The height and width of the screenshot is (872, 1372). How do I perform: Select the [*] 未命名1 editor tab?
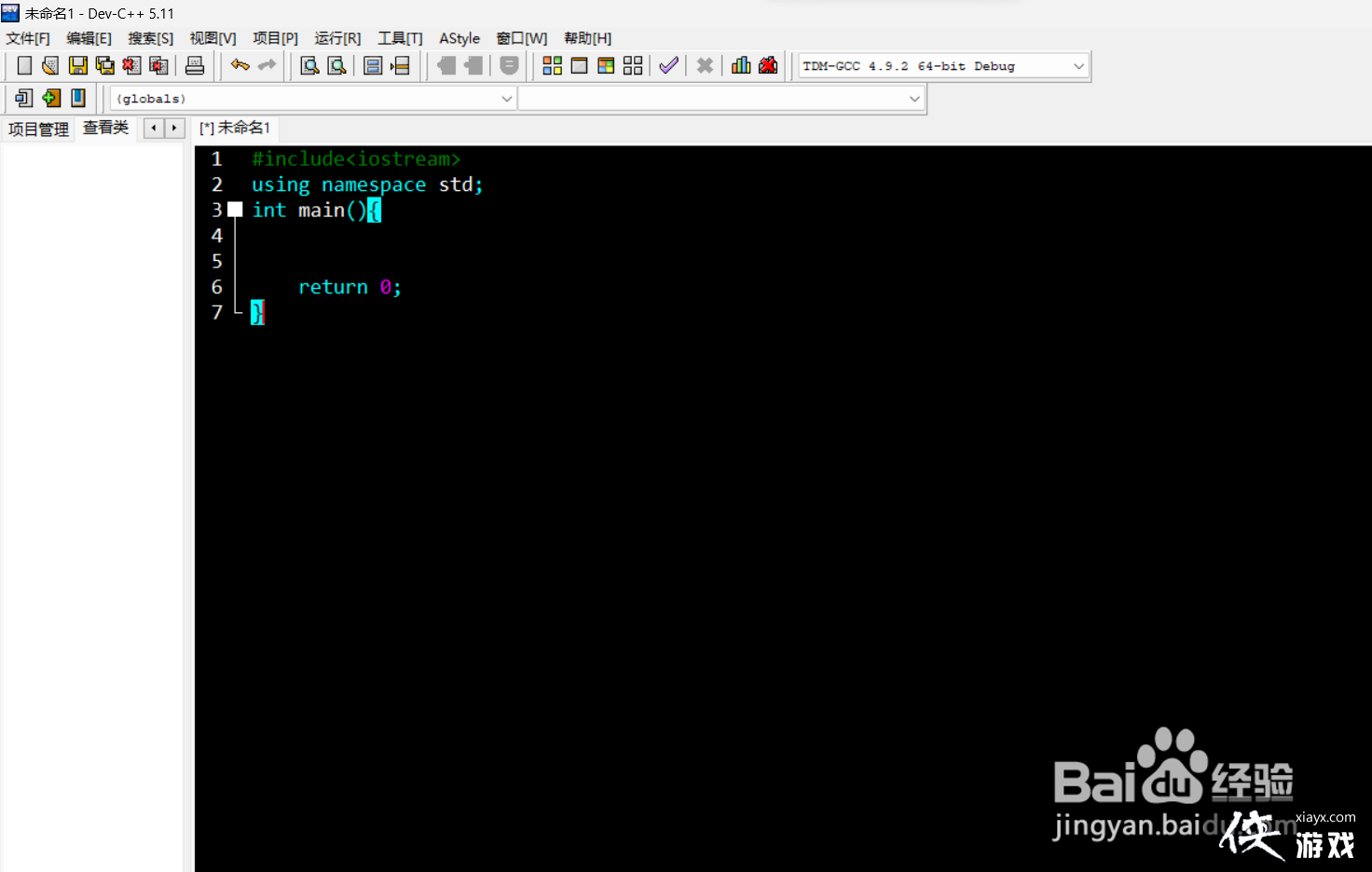tap(235, 128)
